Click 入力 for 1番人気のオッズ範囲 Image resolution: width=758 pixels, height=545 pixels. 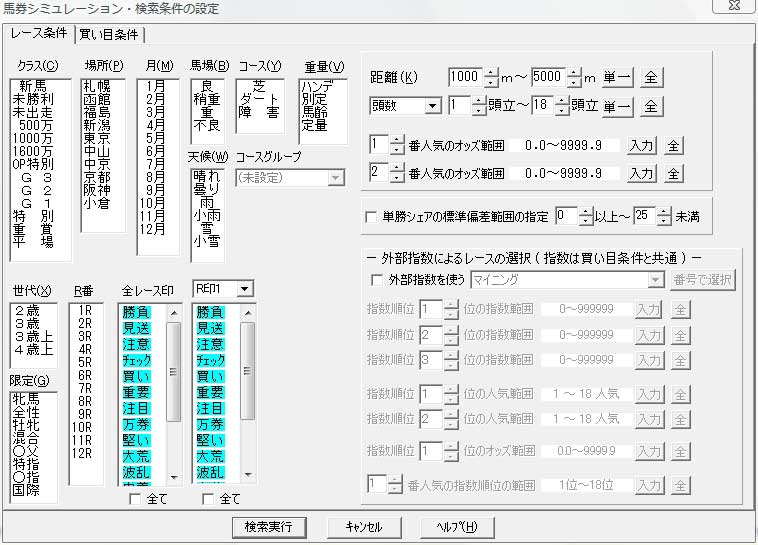coord(642,146)
